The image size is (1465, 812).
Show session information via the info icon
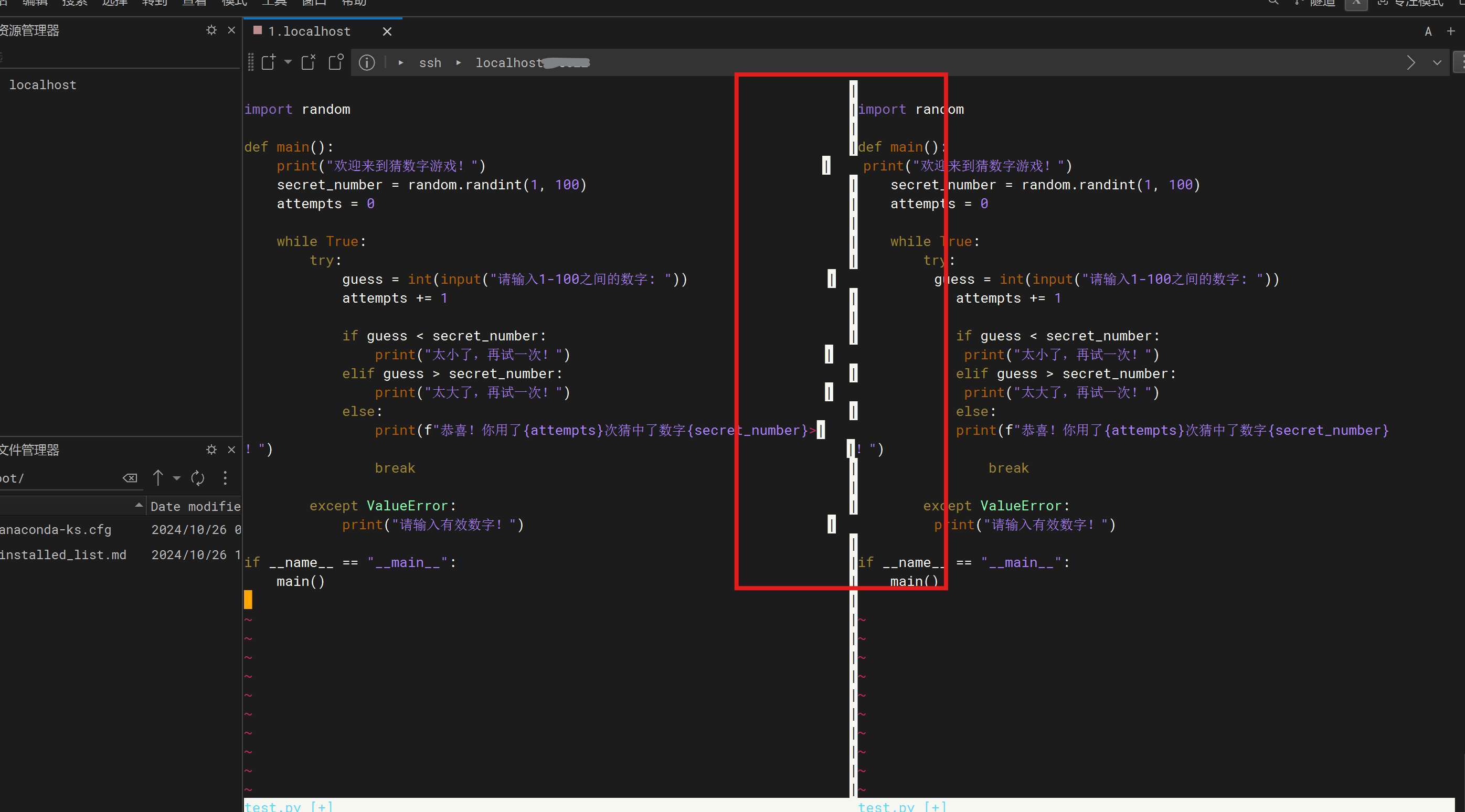pyautogui.click(x=367, y=62)
